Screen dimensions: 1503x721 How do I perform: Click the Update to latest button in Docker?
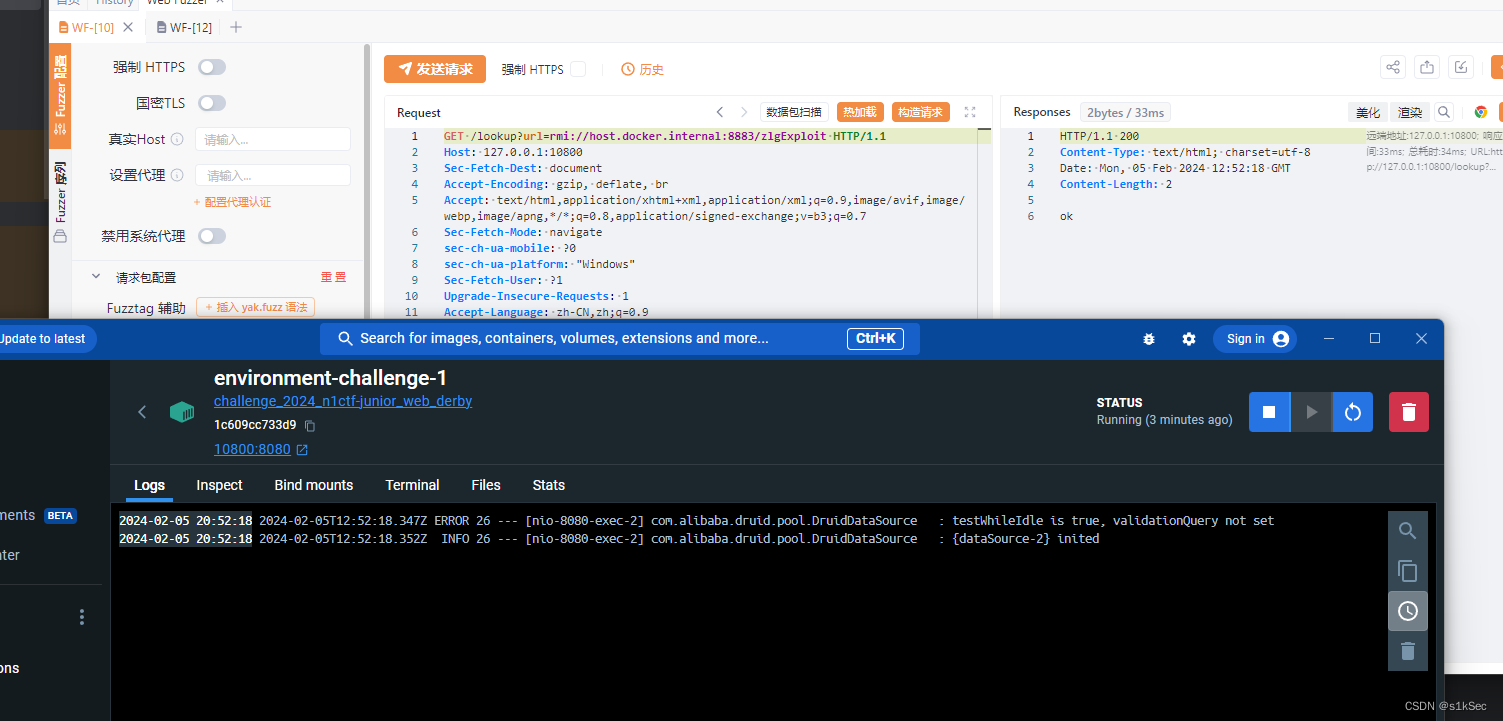point(42,338)
